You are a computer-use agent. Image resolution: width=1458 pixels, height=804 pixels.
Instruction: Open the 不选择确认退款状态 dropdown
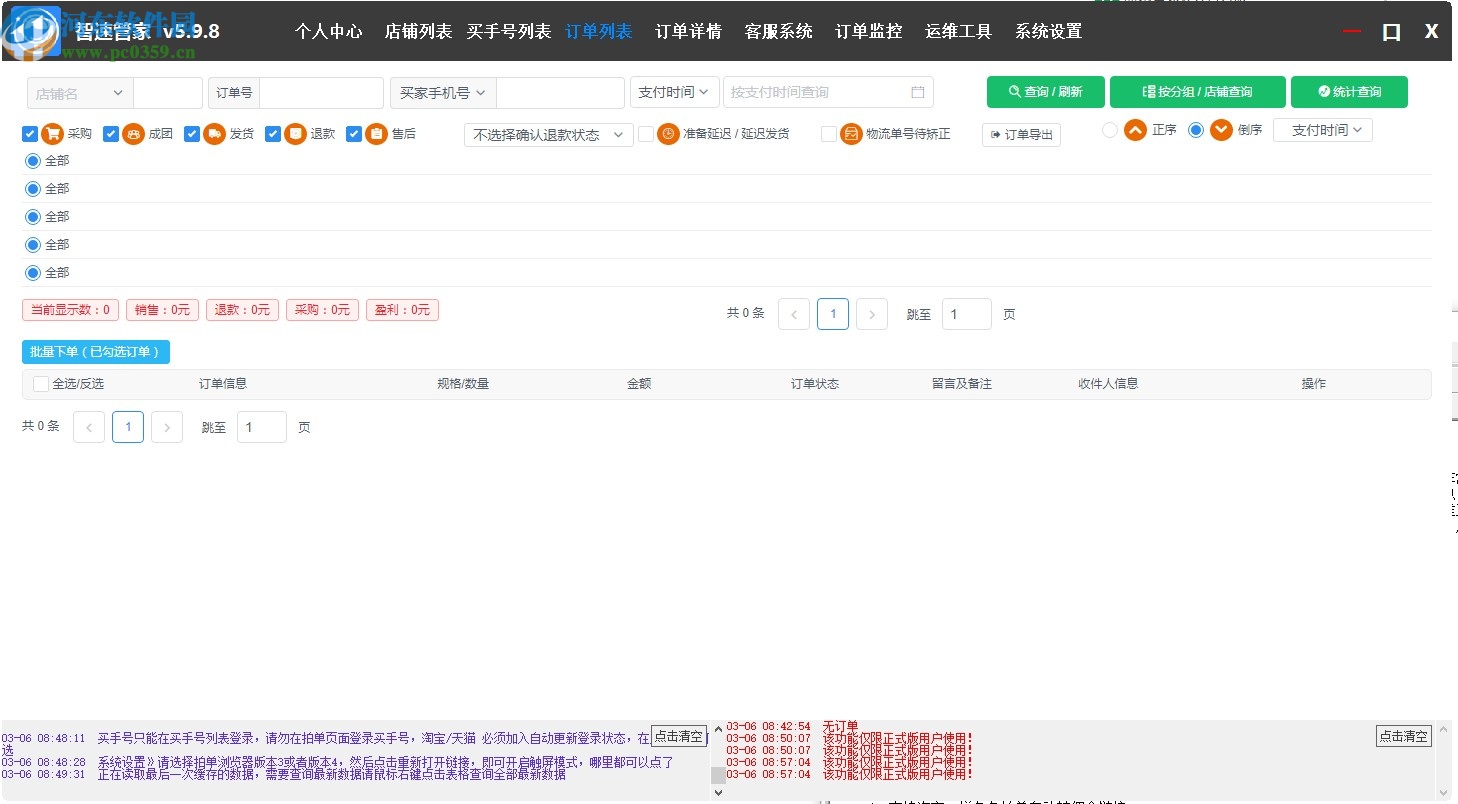coord(548,133)
